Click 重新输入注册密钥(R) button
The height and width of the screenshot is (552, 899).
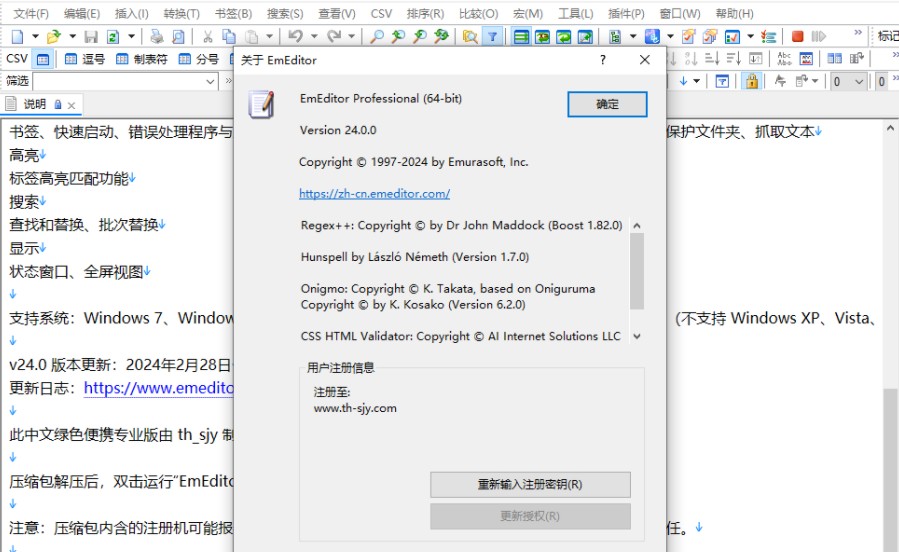click(530, 484)
